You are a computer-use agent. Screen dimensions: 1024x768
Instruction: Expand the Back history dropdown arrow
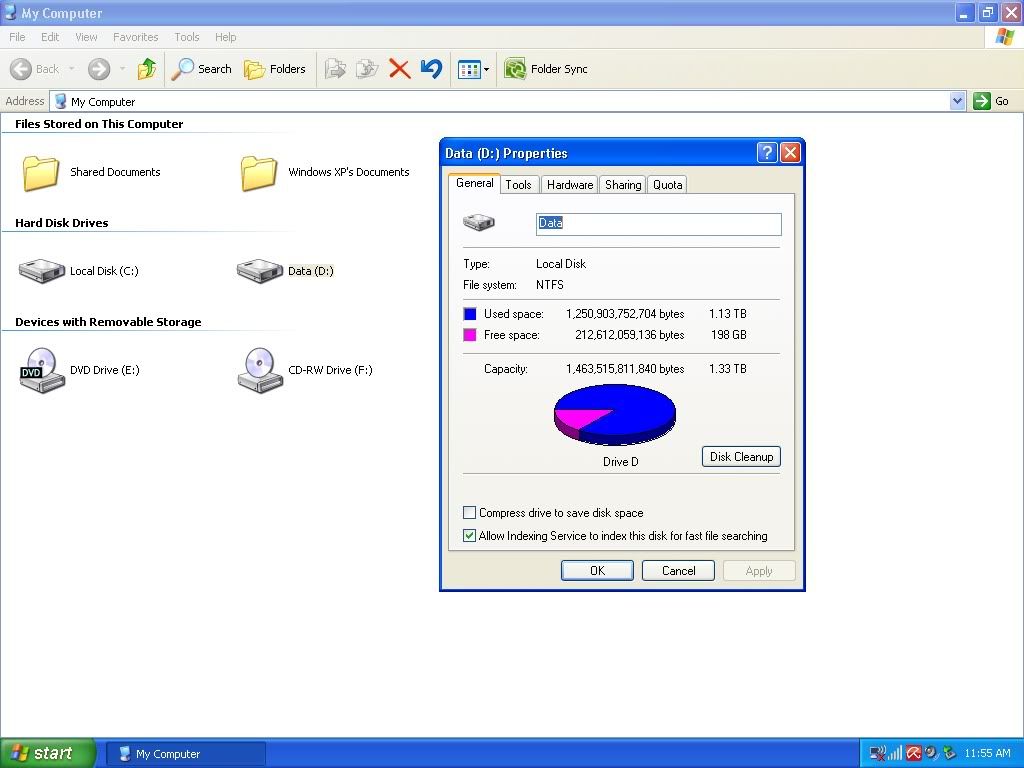pyautogui.click(x=71, y=69)
